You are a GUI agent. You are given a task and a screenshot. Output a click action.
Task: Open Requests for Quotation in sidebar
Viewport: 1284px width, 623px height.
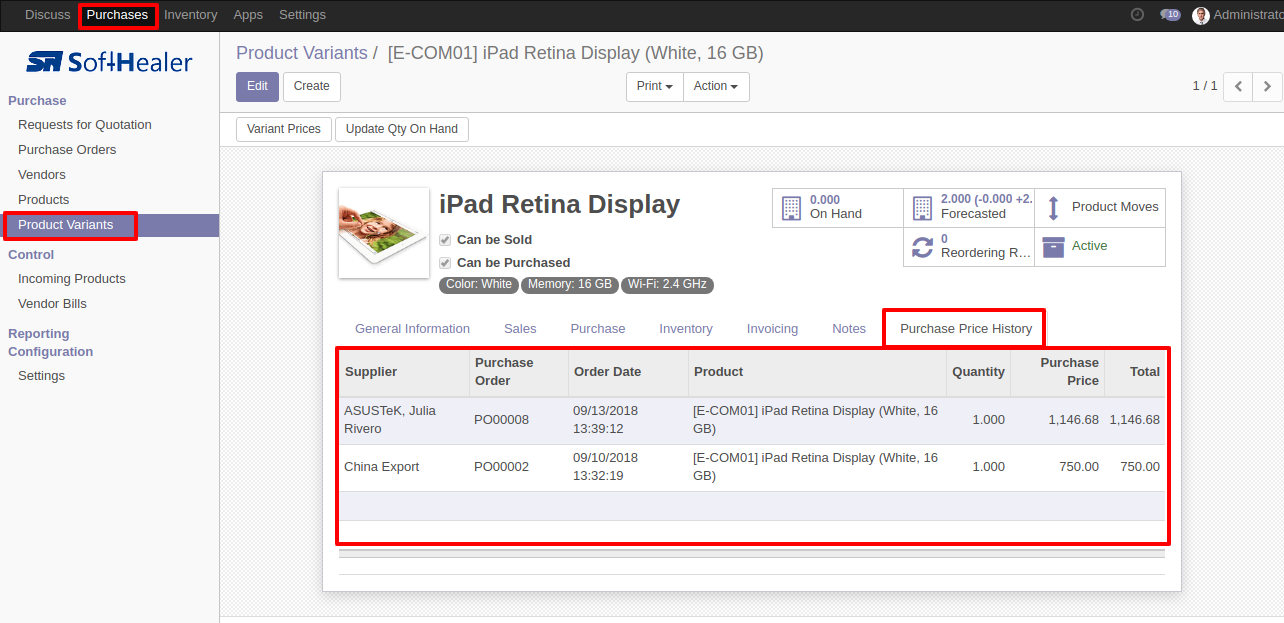(85, 125)
